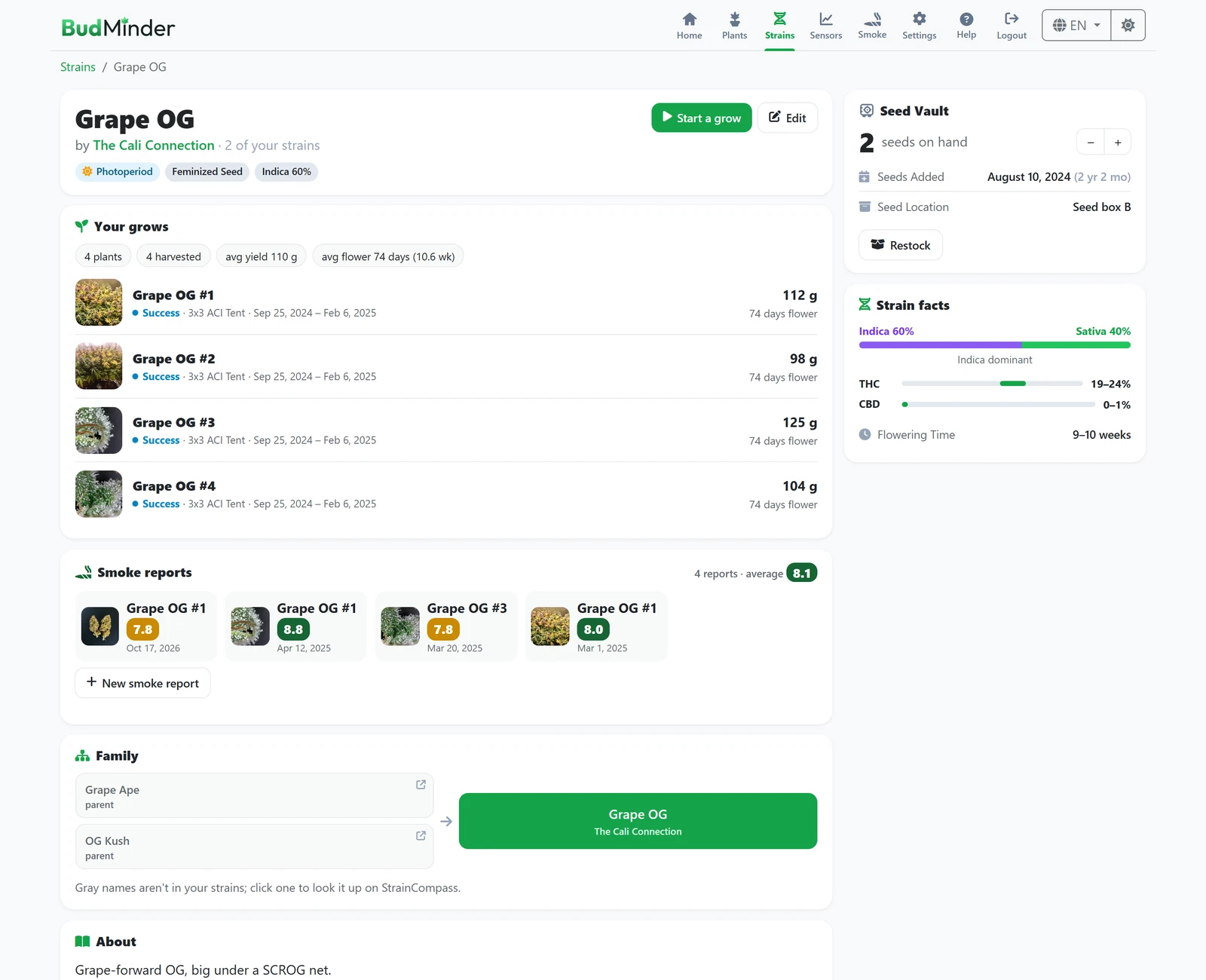The width and height of the screenshot is (1206, 980).
Task: Click the Strain facts DNA icon
Action: [865, 305]
